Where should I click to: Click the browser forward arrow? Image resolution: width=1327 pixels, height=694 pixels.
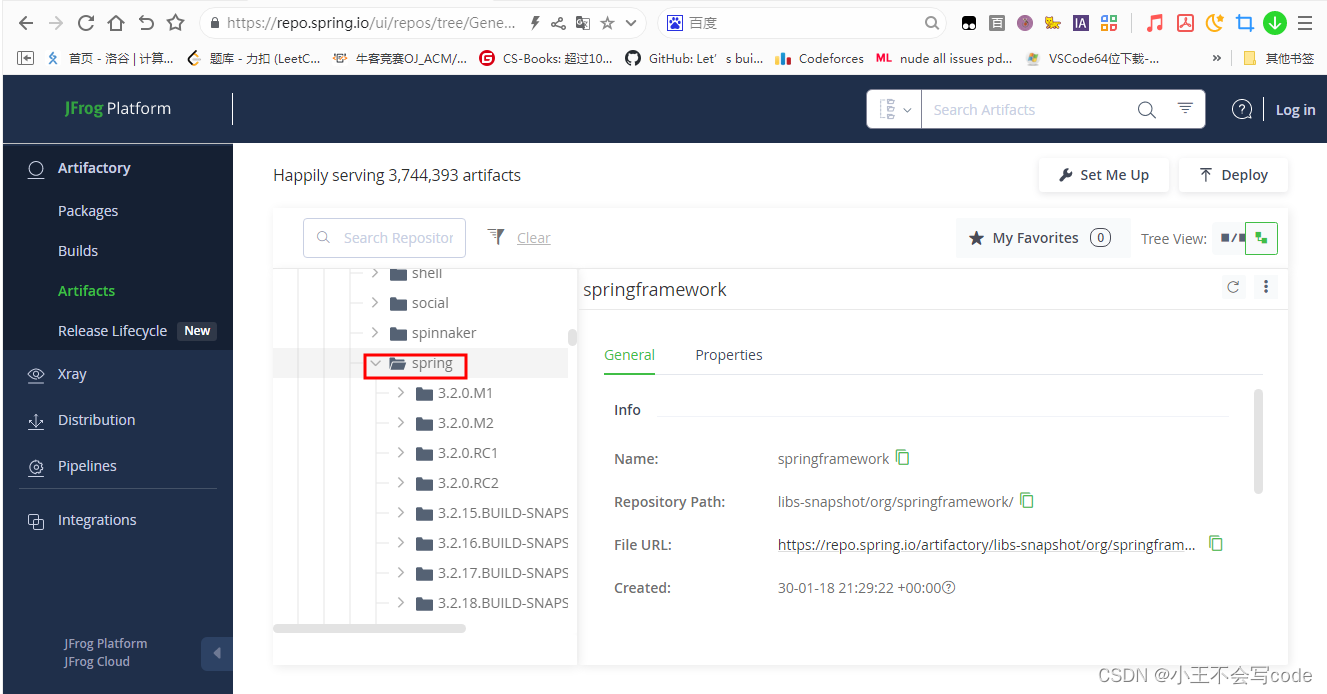tap(55, 22)
